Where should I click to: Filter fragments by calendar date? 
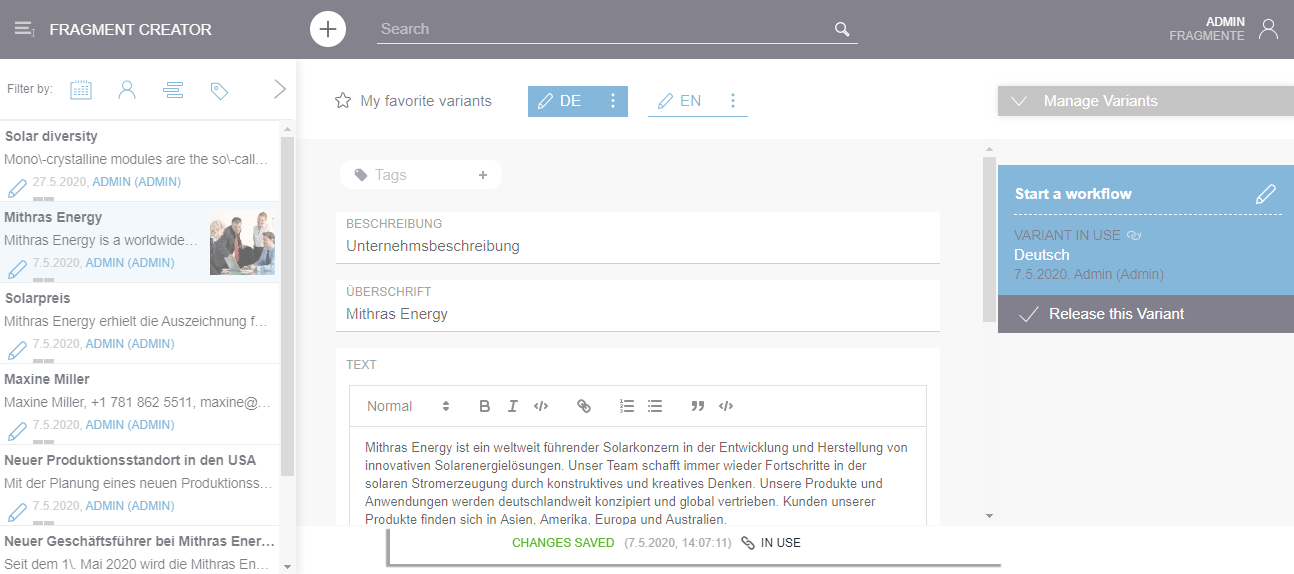(x=81, y=90)
